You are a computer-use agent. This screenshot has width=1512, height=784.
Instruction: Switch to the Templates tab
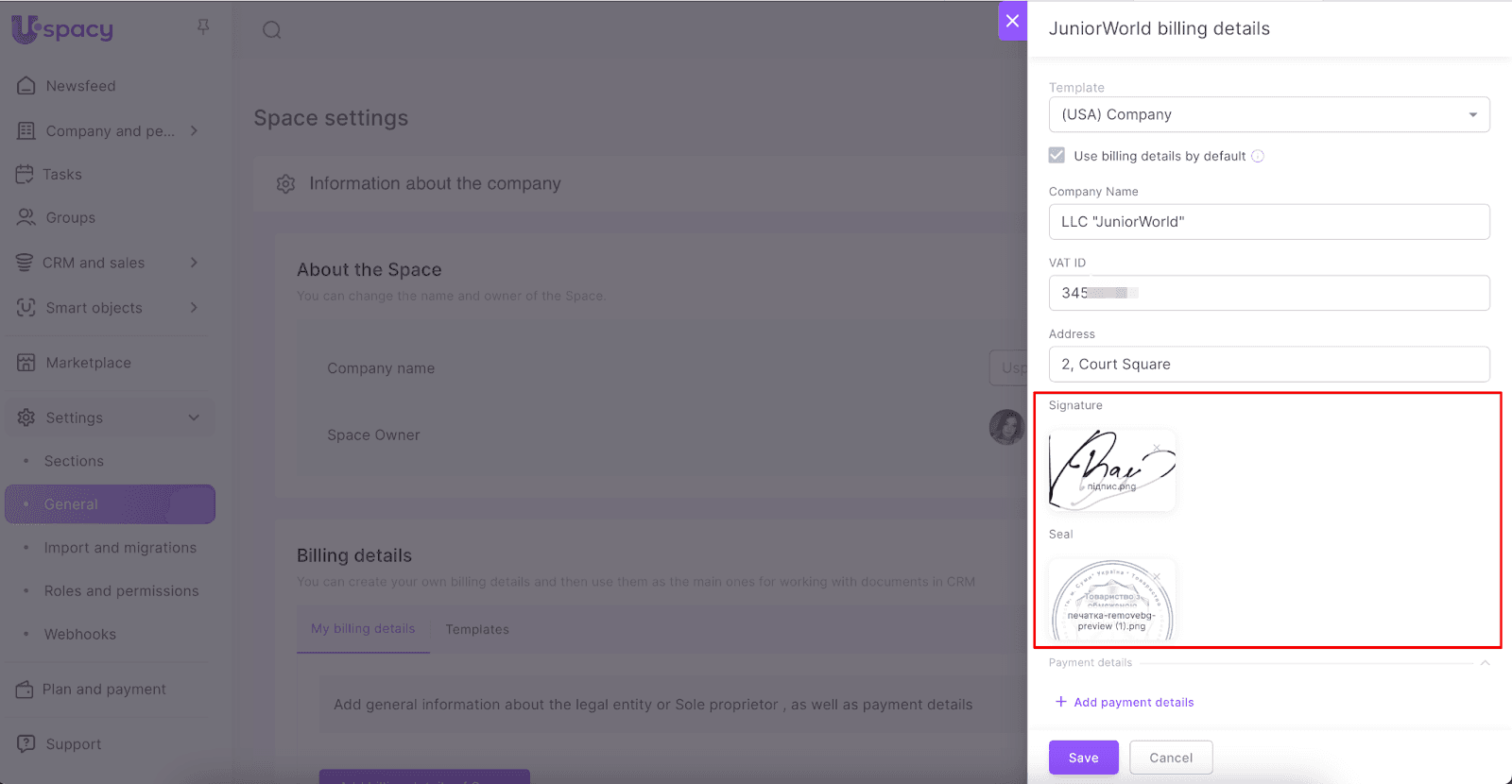(477, 630)
